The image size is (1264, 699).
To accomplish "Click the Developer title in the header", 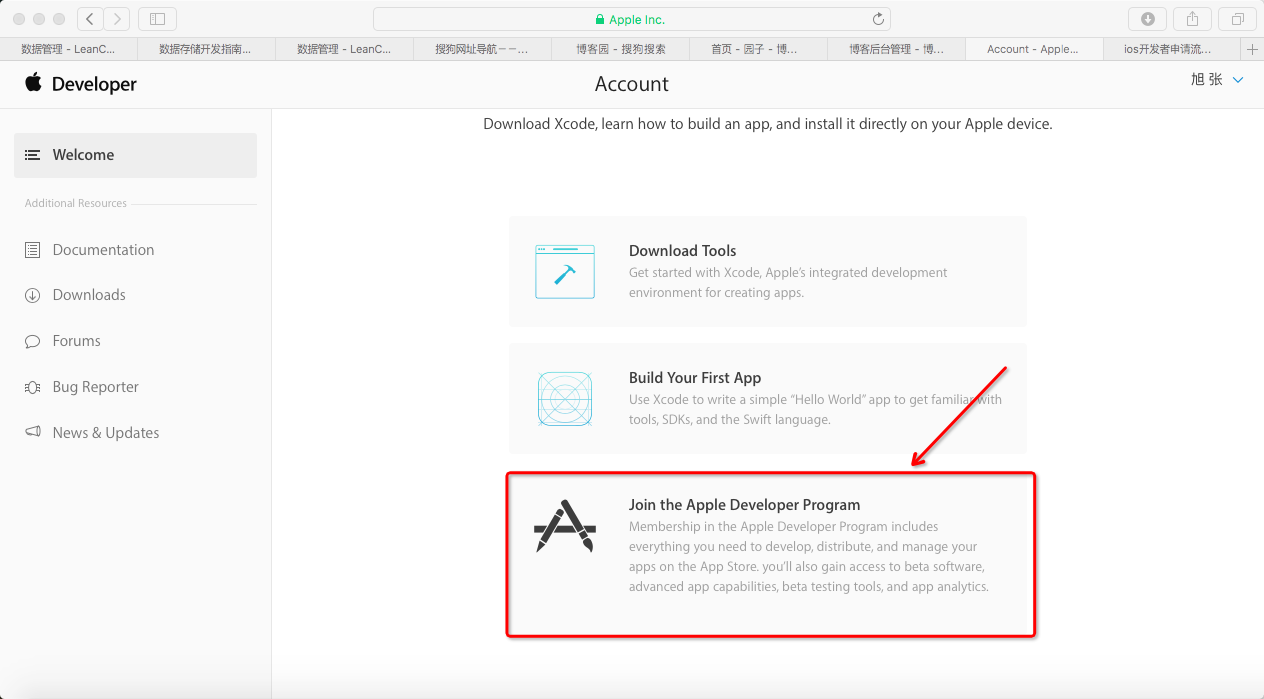I will pyautogui.click(x=94, y=85).
